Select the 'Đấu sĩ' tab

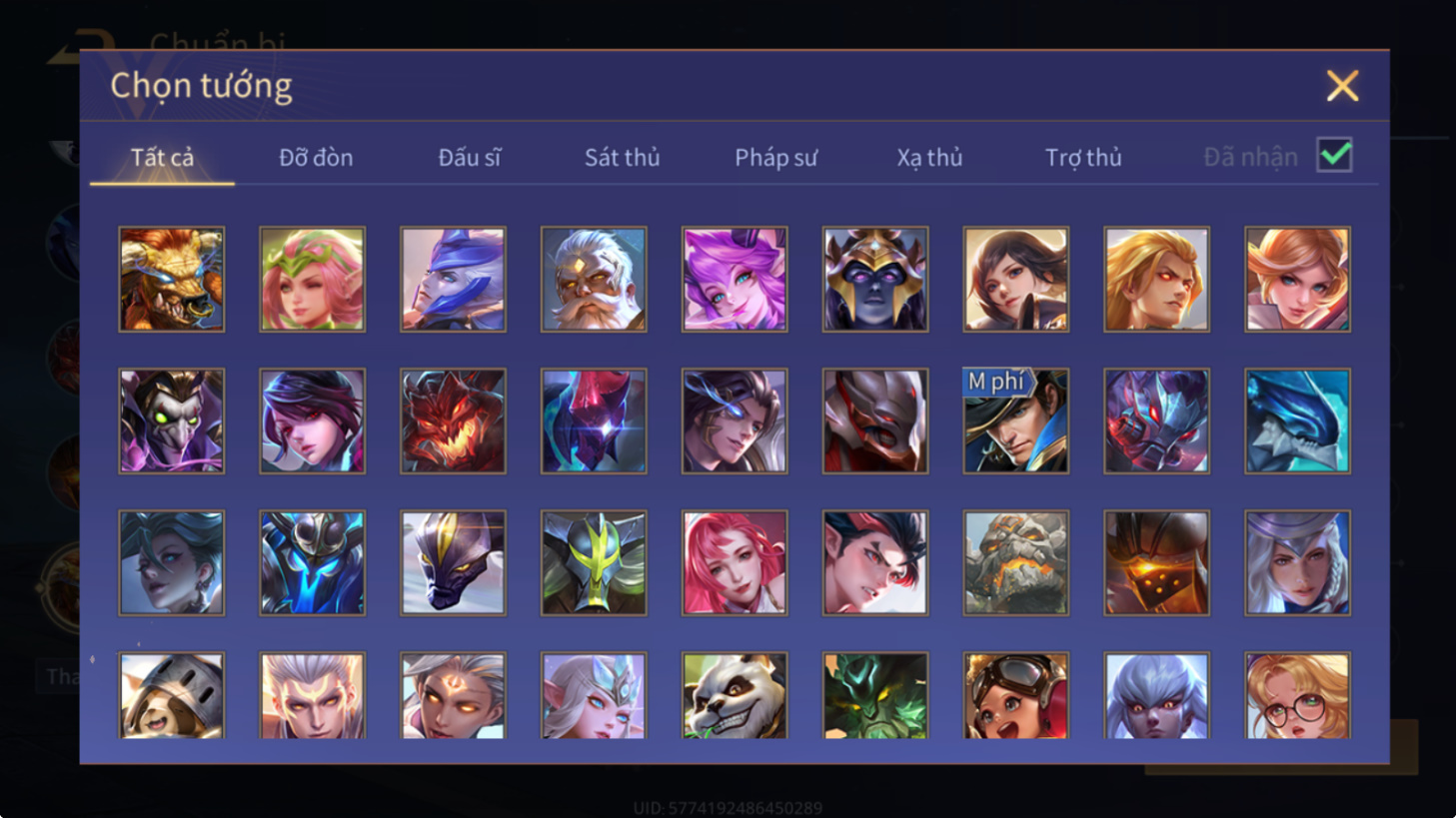pos(470,158)
